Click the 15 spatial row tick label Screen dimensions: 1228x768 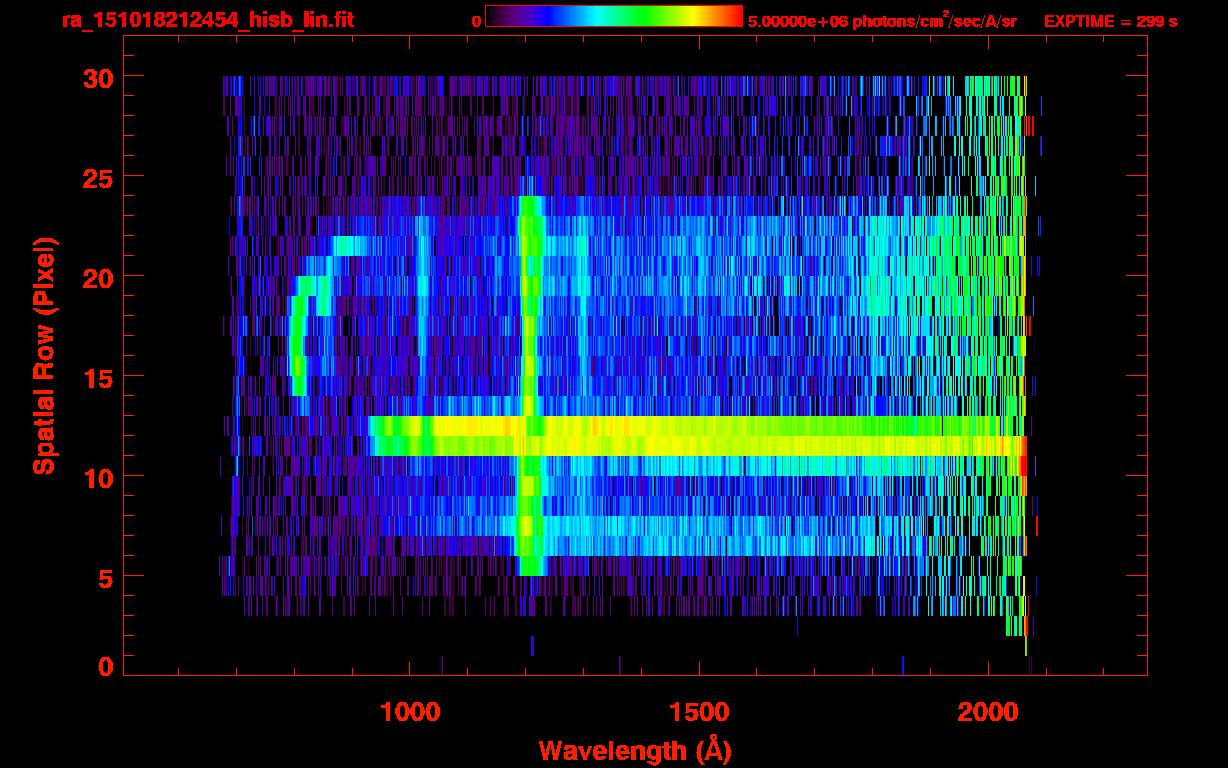(x=98, y=377)
